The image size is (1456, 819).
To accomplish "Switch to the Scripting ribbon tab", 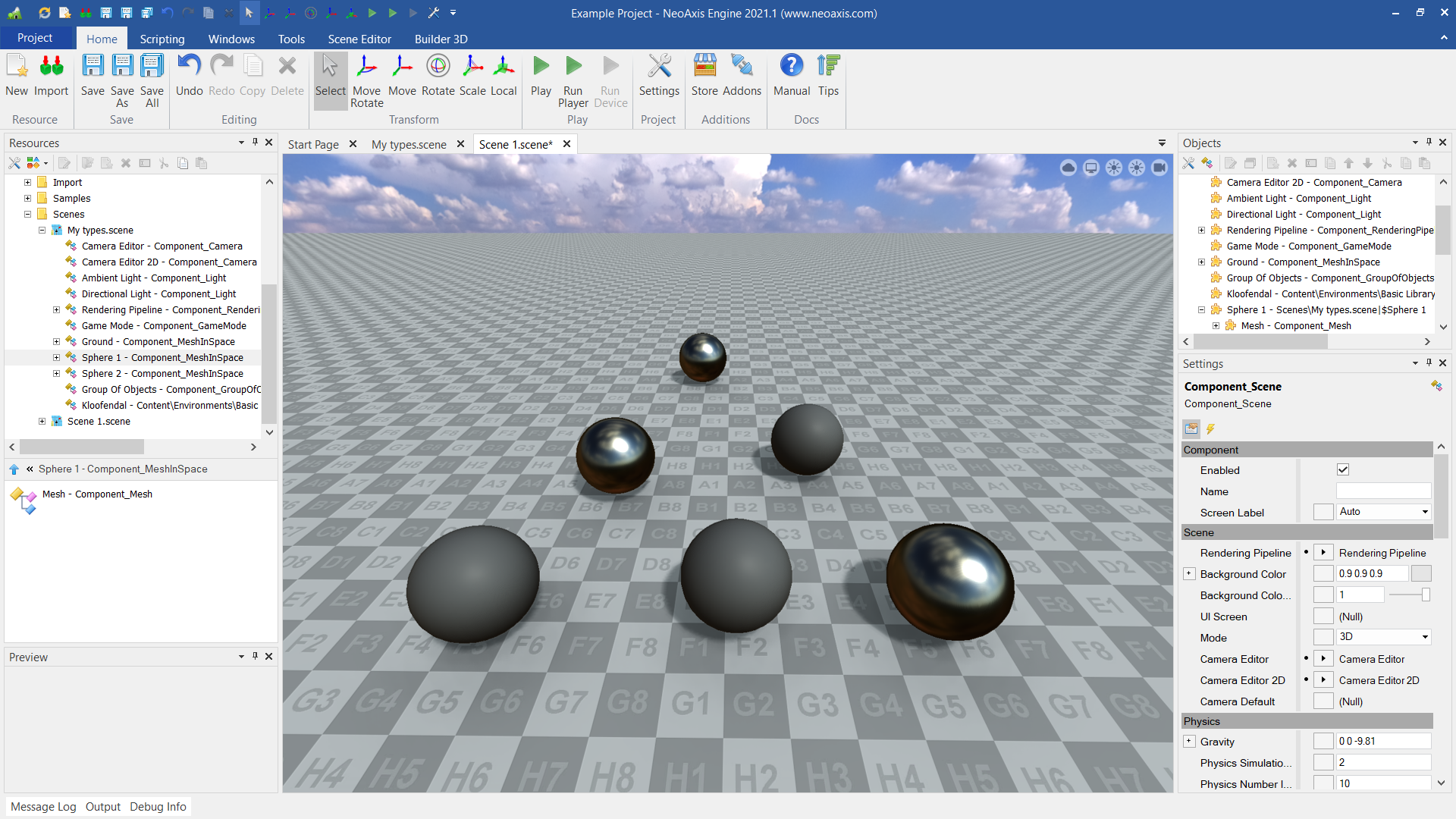I will tap(162, 39).
